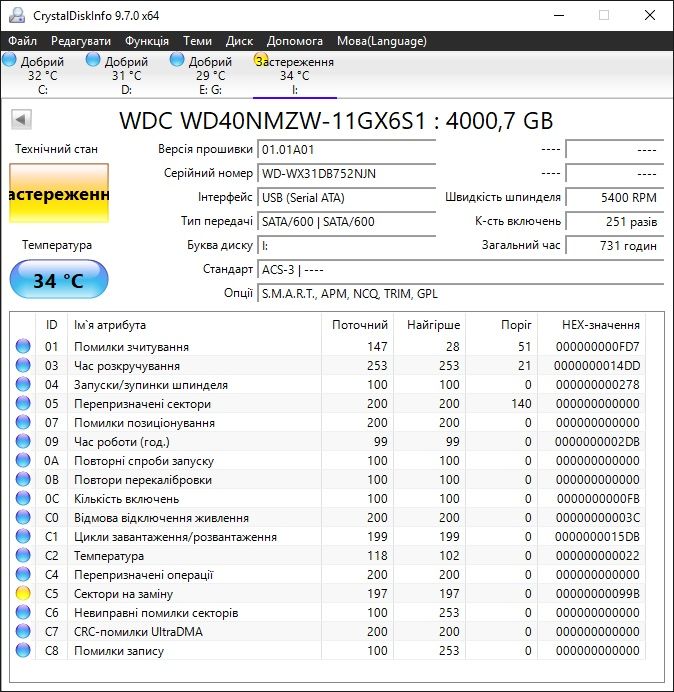
Task: Click the previous disk arrow button
Action: tap(21, 119)
